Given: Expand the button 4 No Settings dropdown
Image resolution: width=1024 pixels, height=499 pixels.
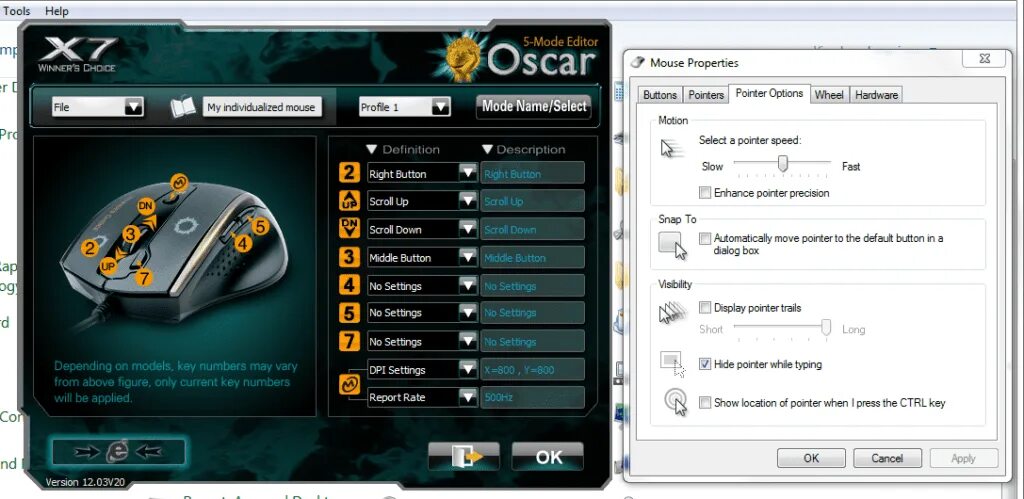Looking at the screenshot, I should (468, 285).
